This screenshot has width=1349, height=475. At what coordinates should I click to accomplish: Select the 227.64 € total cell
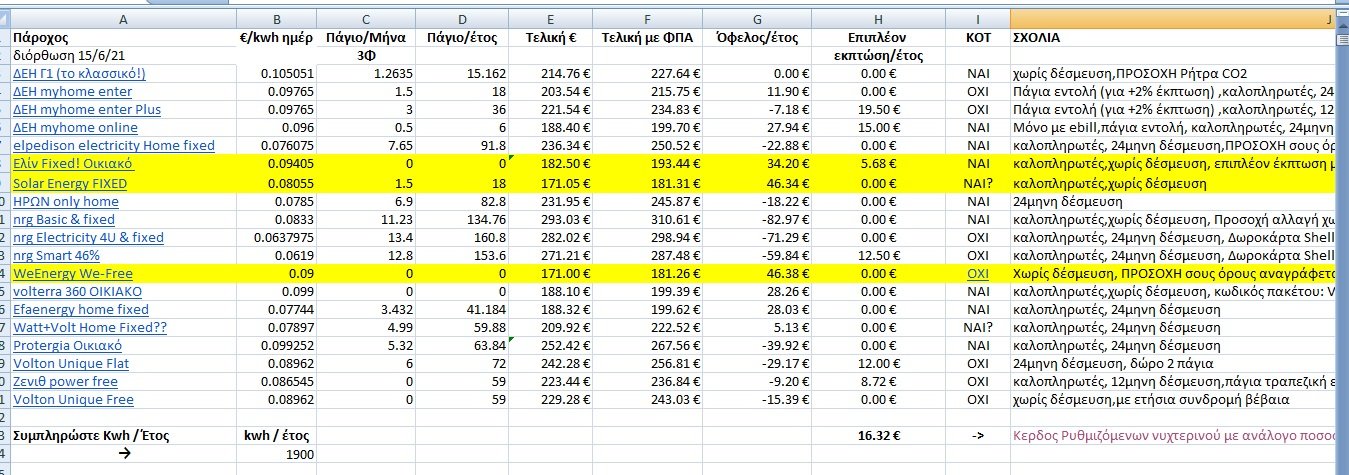[x=649, y=73]
